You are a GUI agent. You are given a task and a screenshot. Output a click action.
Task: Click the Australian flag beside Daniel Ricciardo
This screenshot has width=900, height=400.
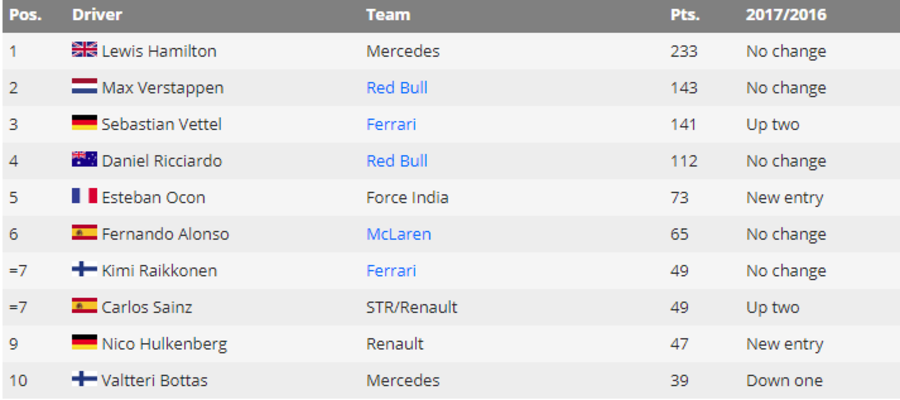point(84,160)
